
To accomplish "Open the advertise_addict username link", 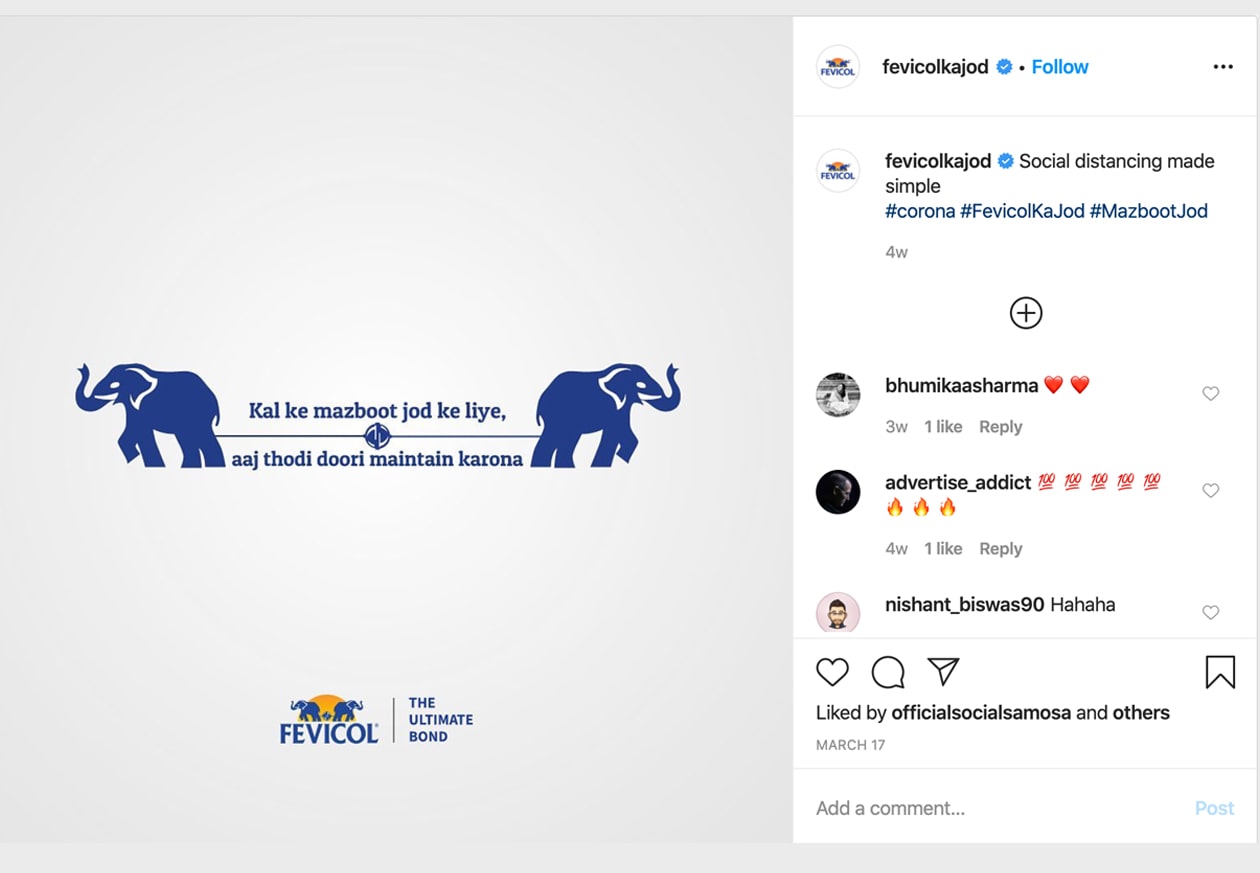I will point(958,482).
